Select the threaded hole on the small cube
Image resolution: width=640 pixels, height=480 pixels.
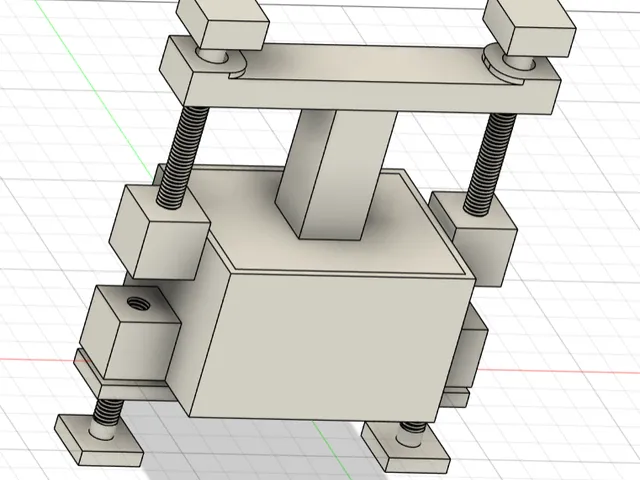point(138,303)
